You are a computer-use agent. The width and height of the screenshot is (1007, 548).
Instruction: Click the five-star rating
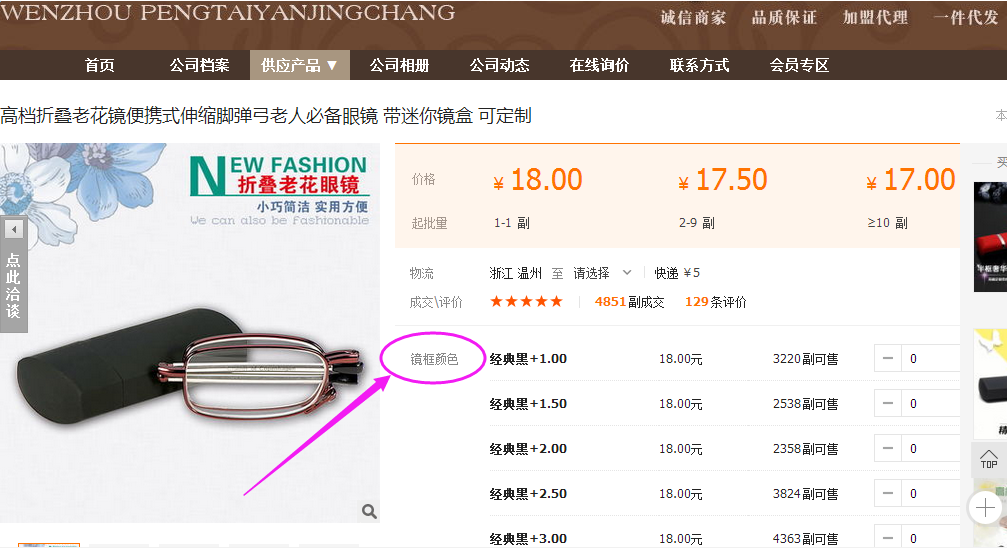pos(526,301)
